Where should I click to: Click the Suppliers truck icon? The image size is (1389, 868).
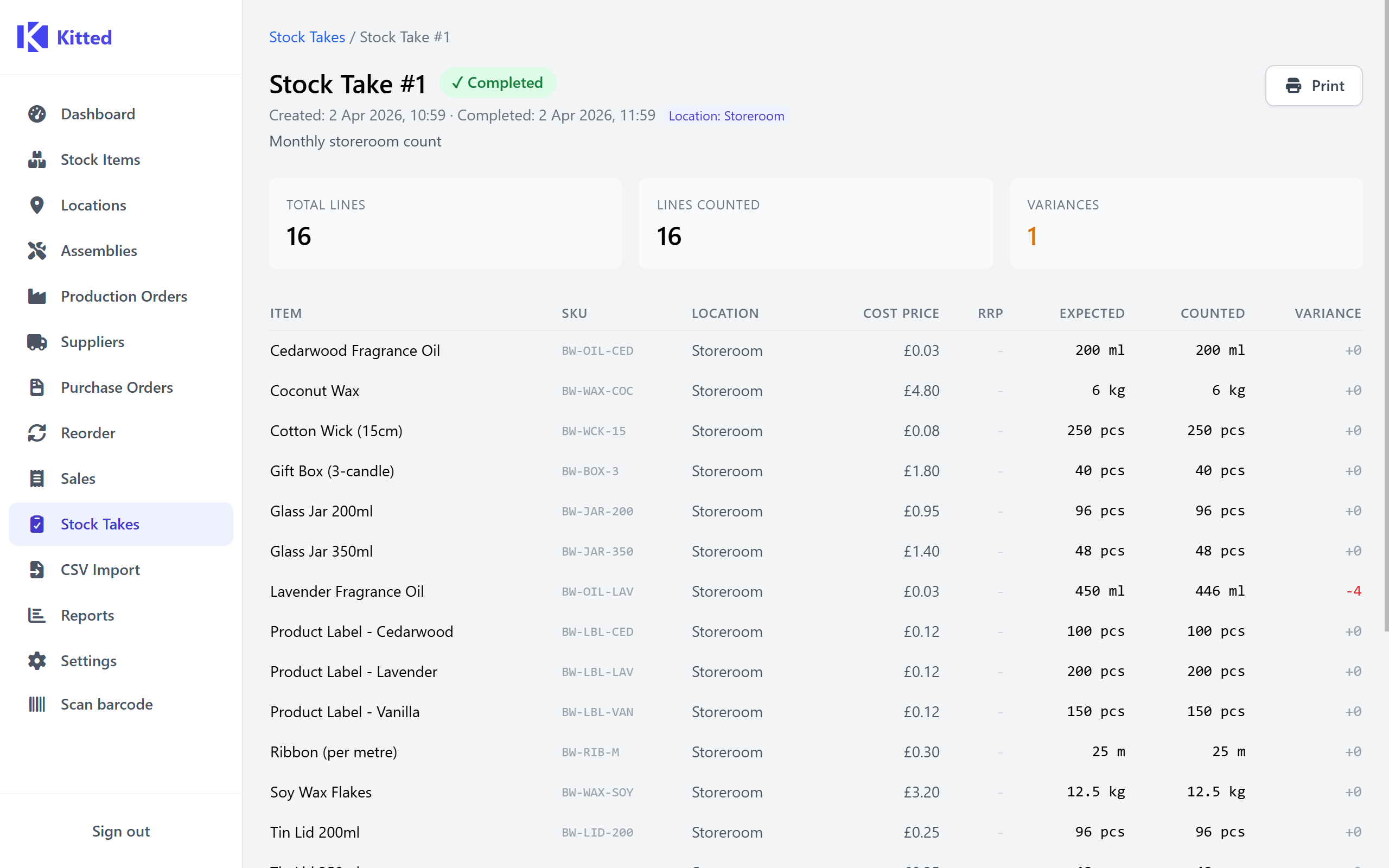[x=37, y=342]
